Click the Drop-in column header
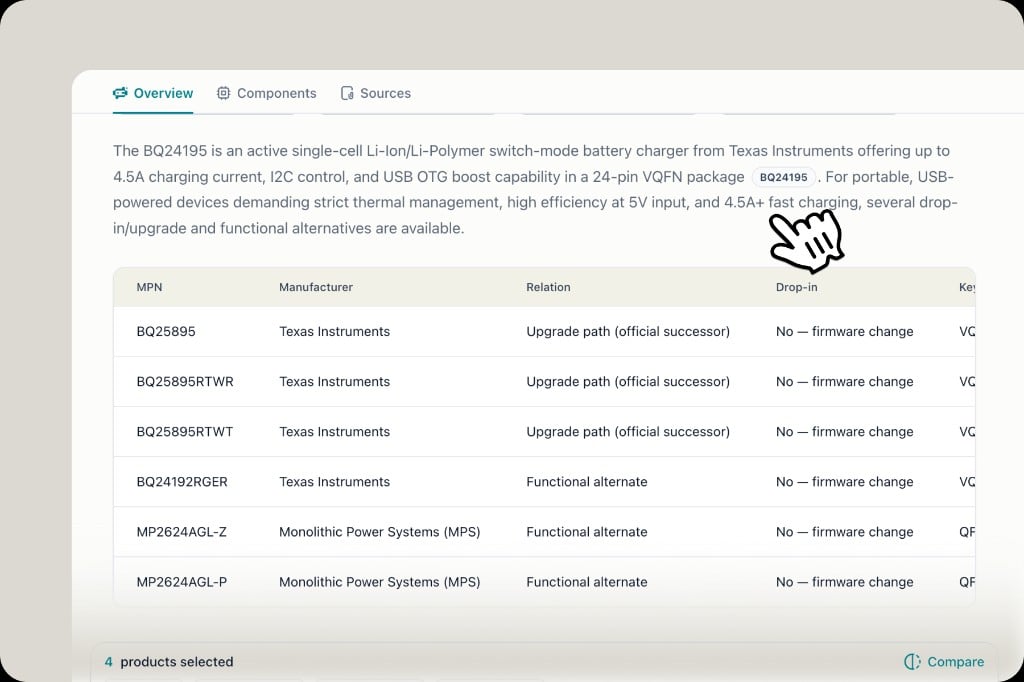1024x682 pixels. pyautogui.click(x=796, y=287)
